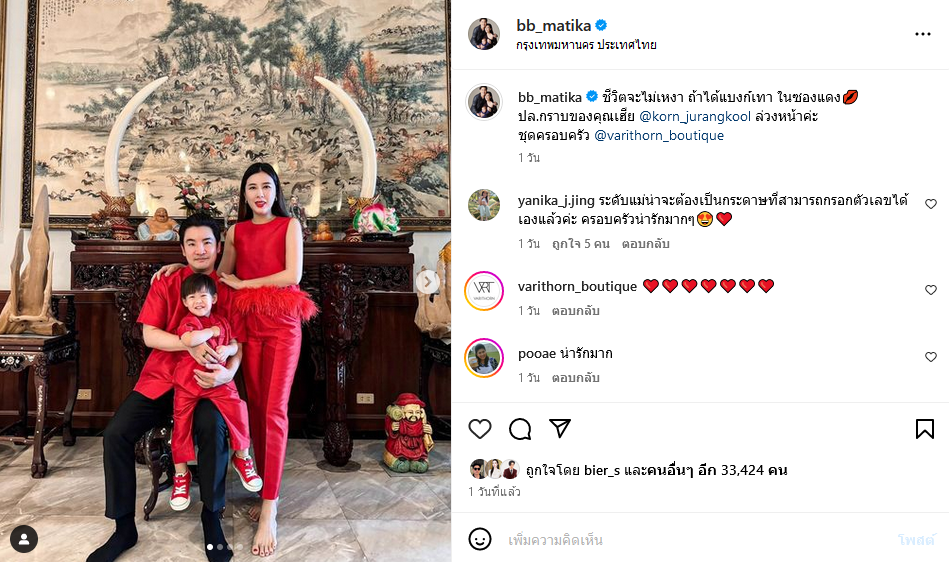949x562 pixels.
Task: Open the three-dot more options menu
Action: coord(922,34)
